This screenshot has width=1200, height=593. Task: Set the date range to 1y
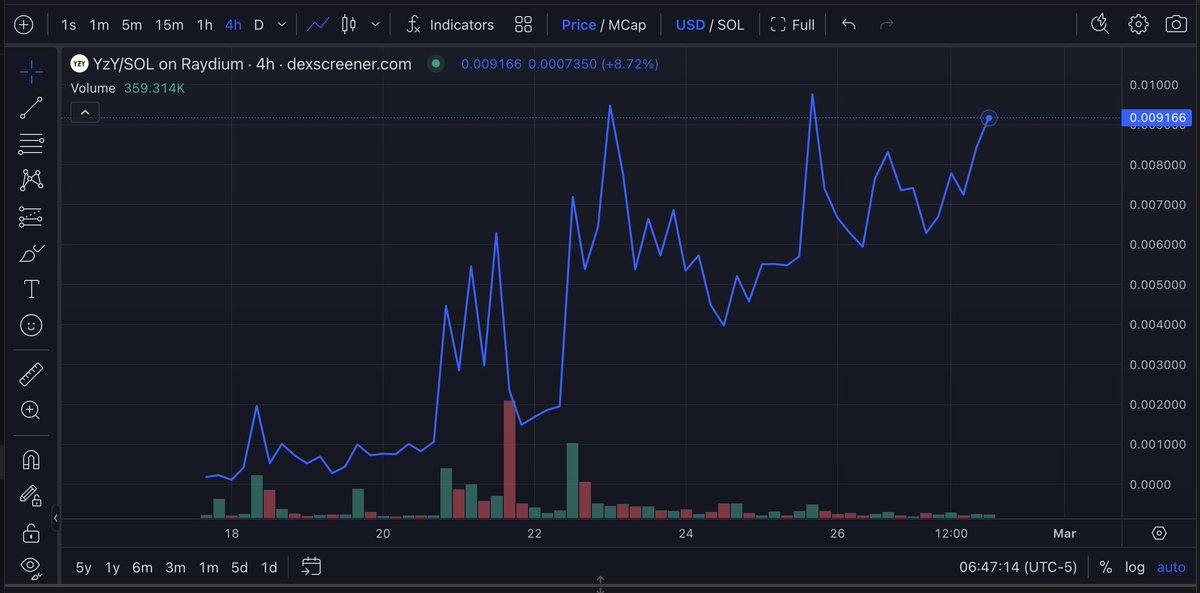[x=112, y=567]
